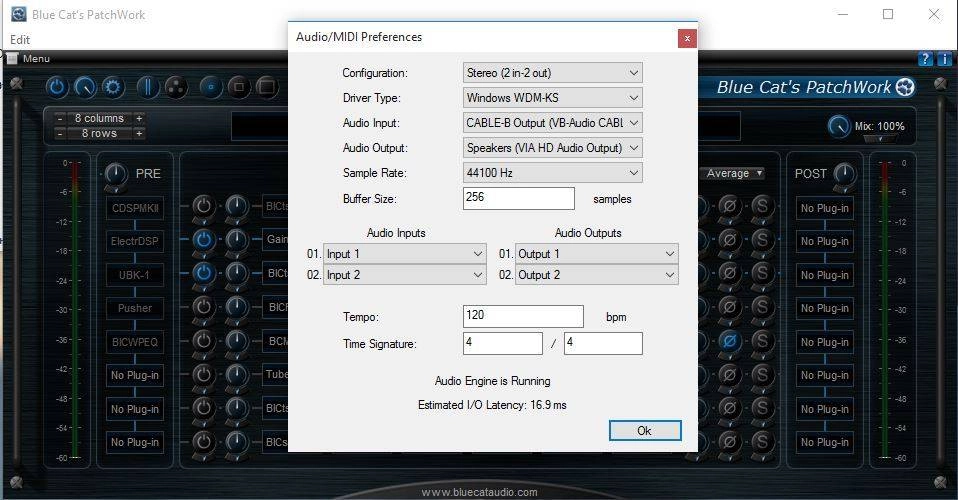This screenshot has height=500, width=958.
Task: Solo the BCM row with its S button
Action: pyautogui.click(x=762, y=340)
